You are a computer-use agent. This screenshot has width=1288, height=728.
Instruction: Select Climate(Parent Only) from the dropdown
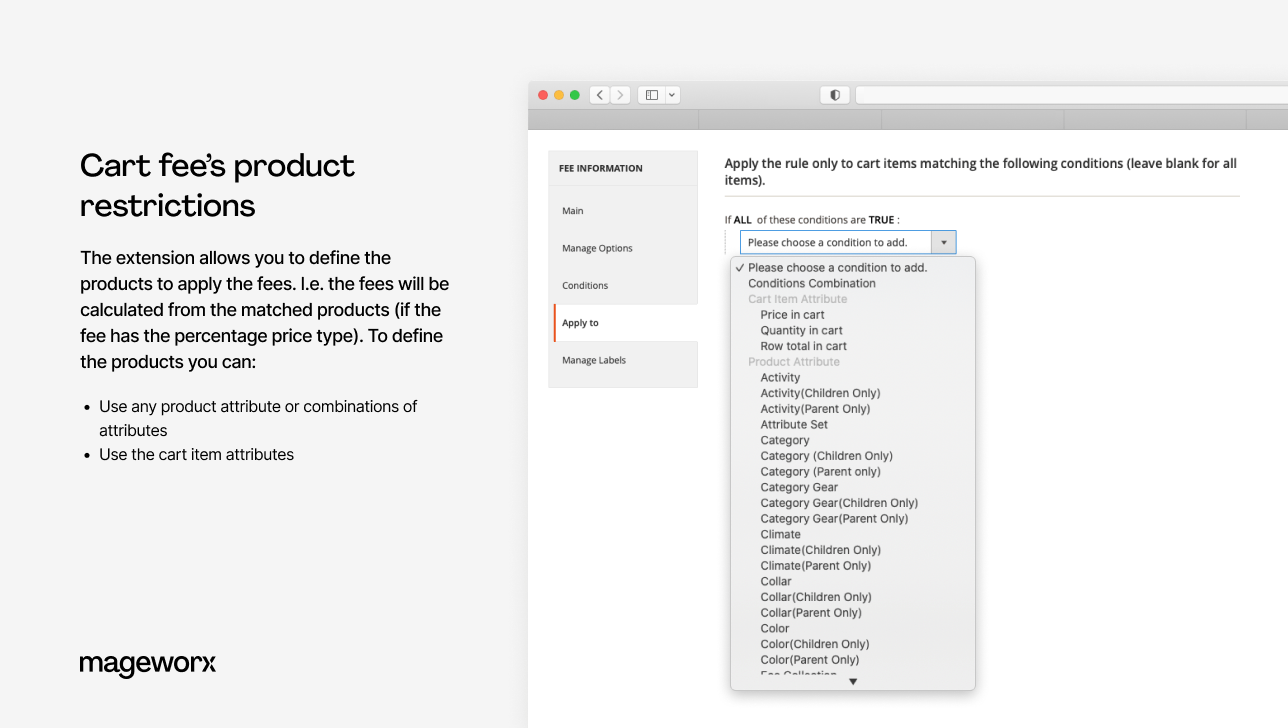coord(815,565)
